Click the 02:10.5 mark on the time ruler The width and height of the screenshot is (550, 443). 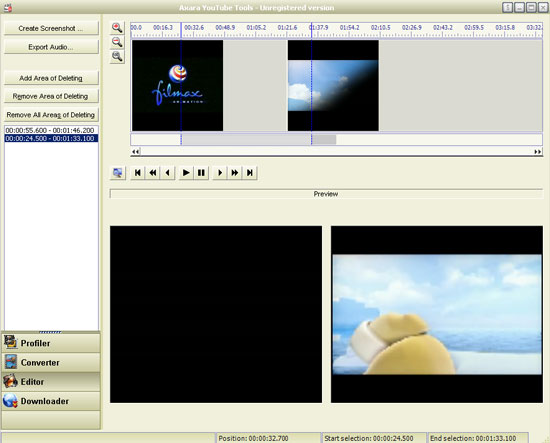coord(381,27)
